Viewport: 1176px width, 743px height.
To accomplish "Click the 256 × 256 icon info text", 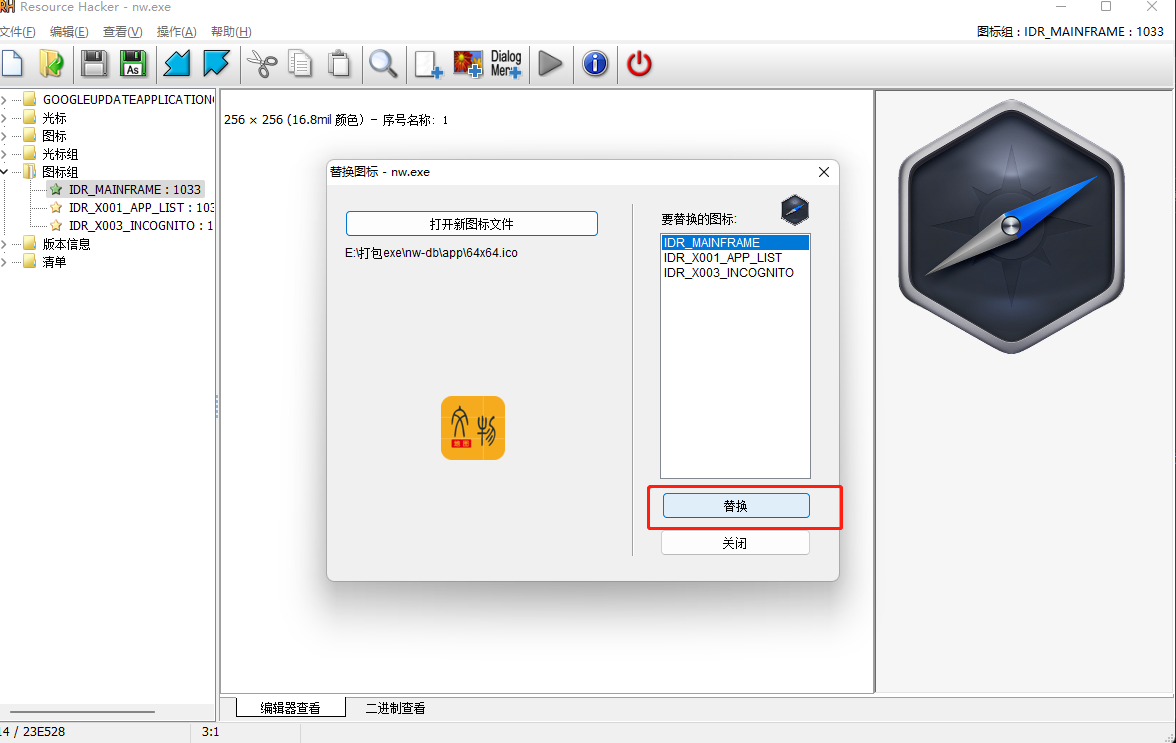I will coord(335,120).
